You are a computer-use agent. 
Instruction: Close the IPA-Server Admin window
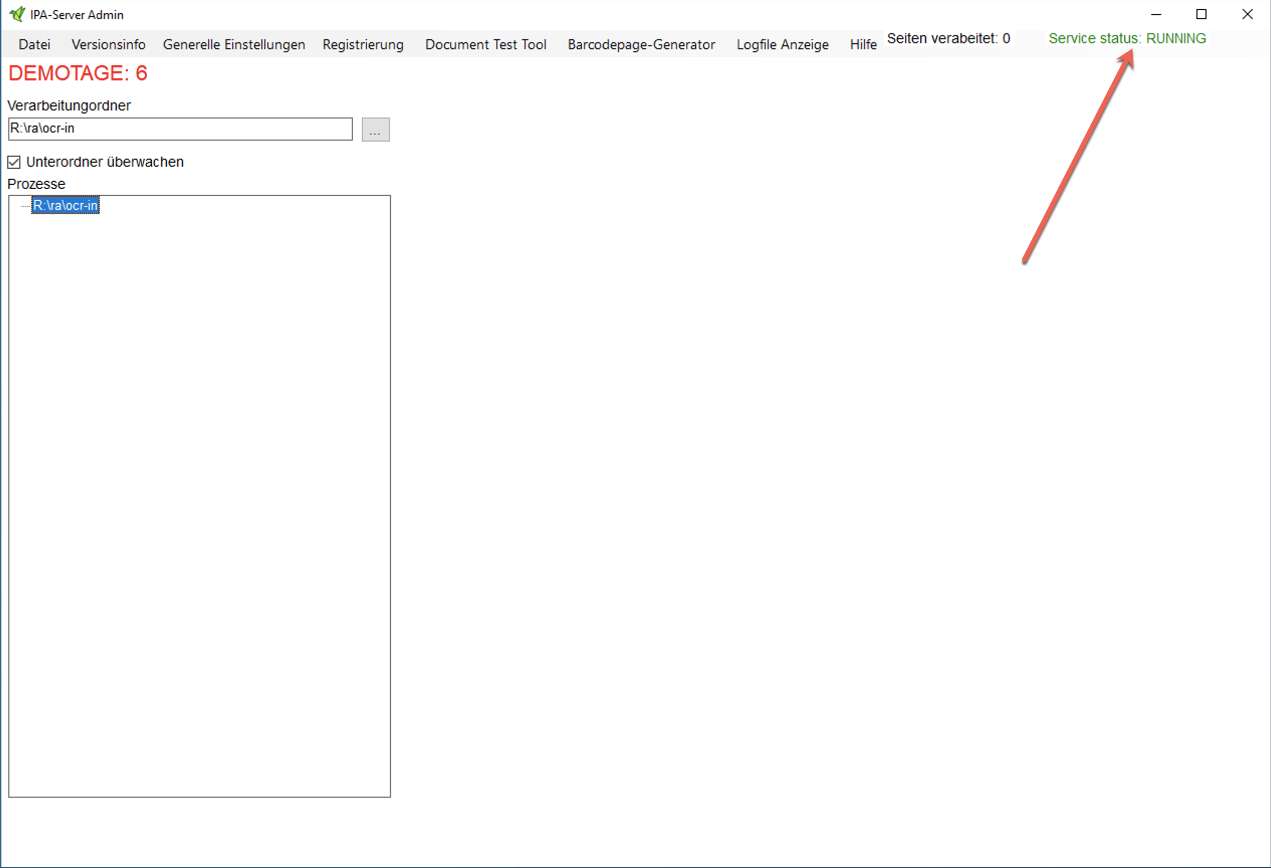[x=1247, y=14]
